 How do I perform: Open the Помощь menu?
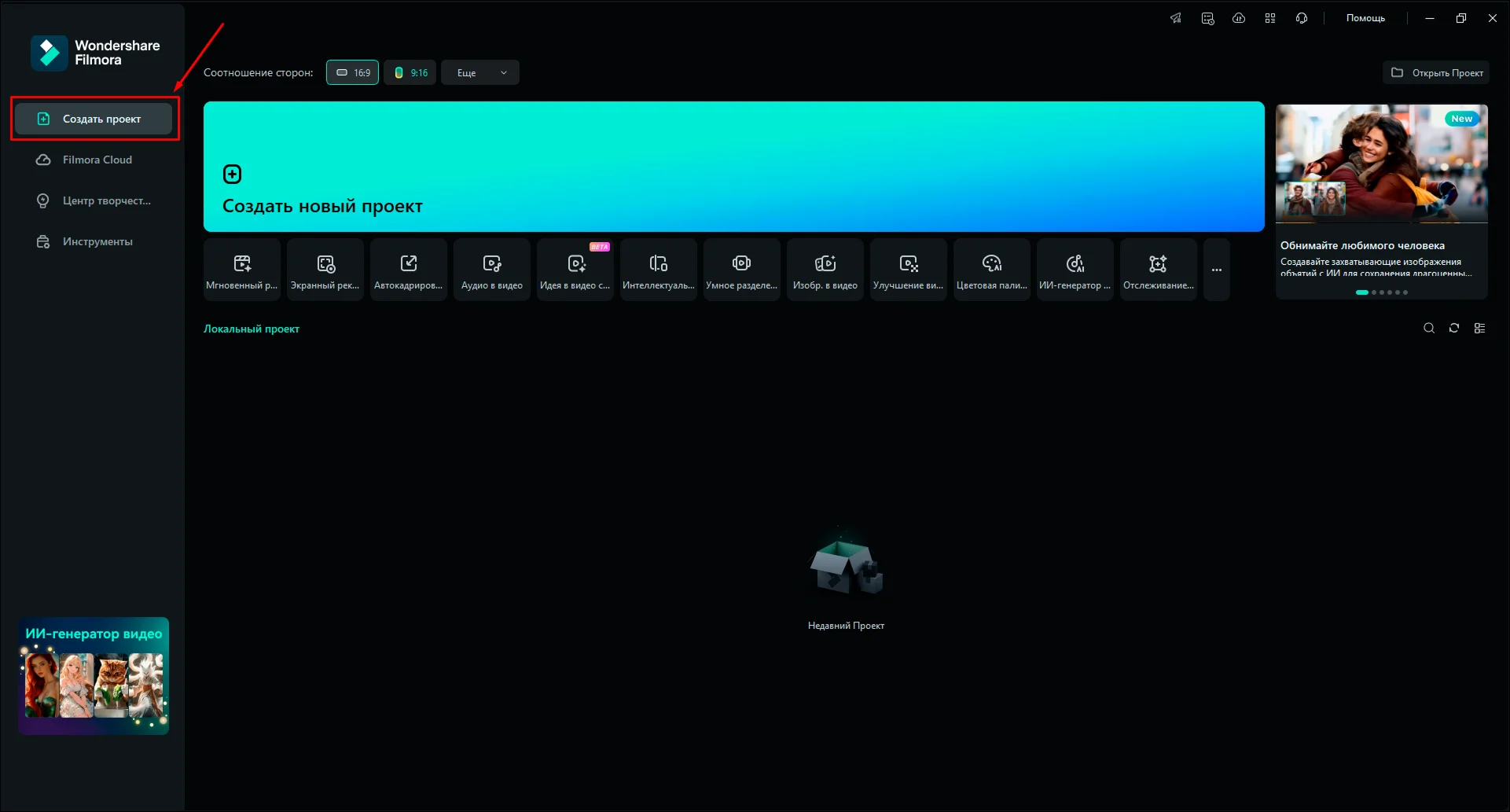tap(1365, 18)
